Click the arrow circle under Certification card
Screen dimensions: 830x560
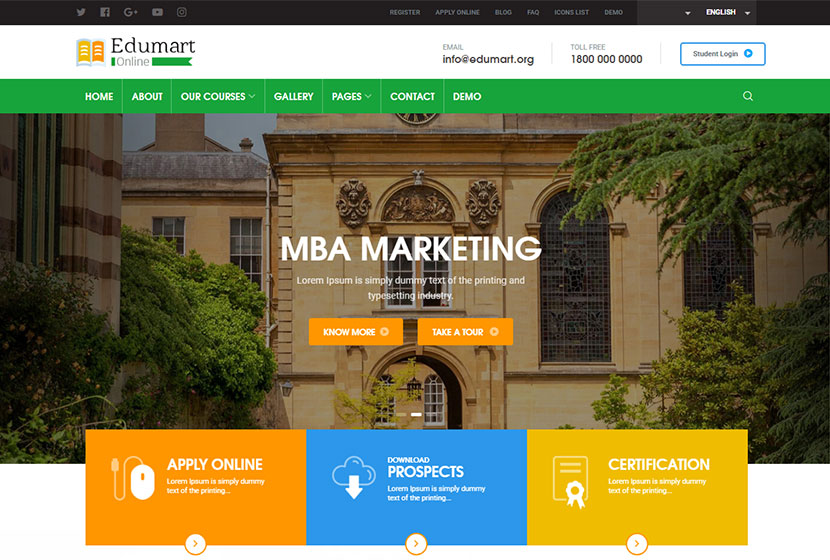[637, 544]
